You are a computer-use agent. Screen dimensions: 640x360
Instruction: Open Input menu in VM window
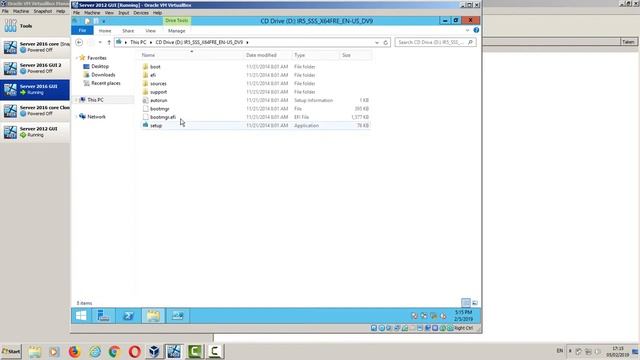[123, 13]
